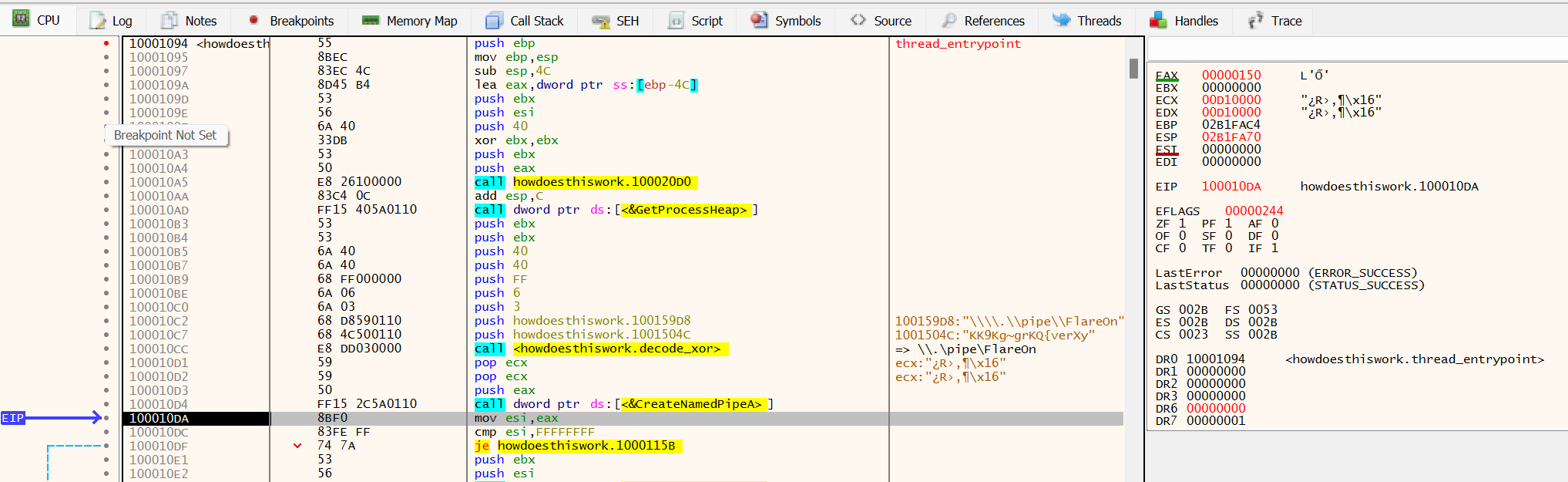Click the Memory Map chip icon
Screen dimensions: 1568x482
coord(371,21)
